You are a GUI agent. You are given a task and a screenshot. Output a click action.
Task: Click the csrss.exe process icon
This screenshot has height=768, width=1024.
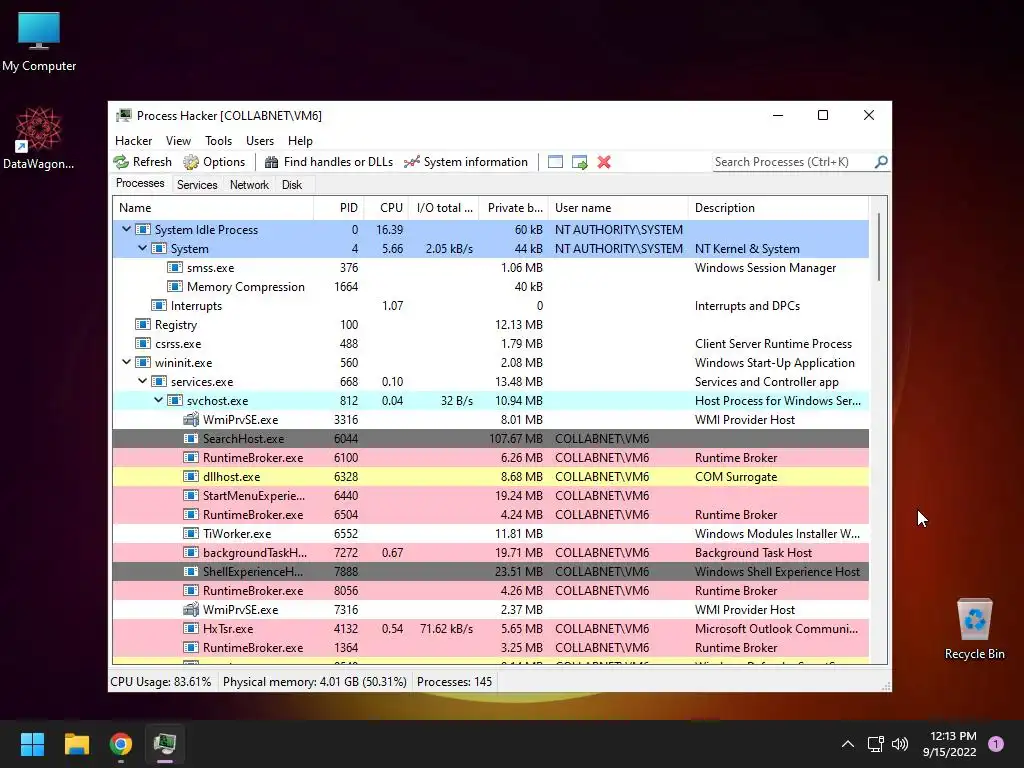pyautogui.click(x=143, y=344)
